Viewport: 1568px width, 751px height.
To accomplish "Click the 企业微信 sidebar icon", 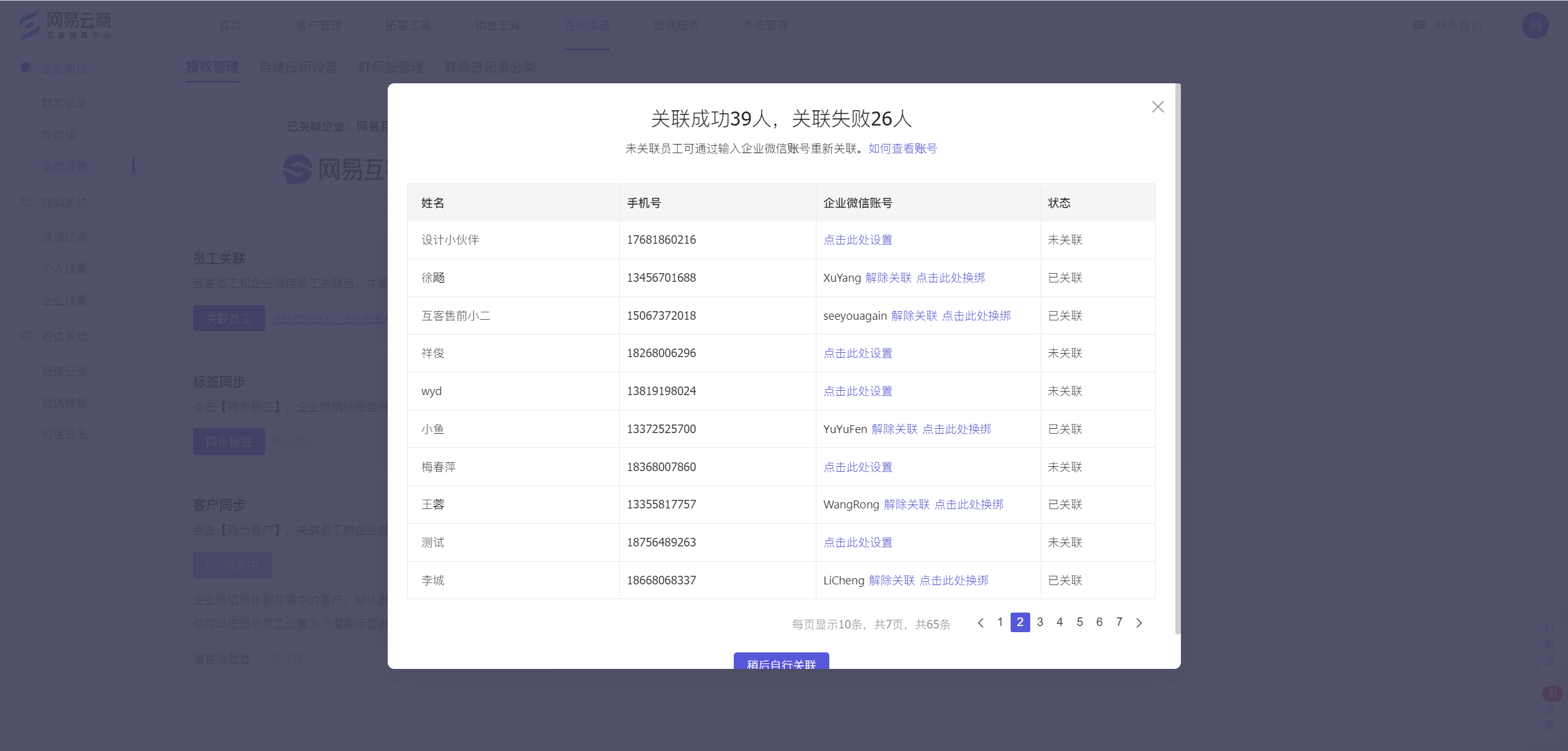I will coord(26,68).
